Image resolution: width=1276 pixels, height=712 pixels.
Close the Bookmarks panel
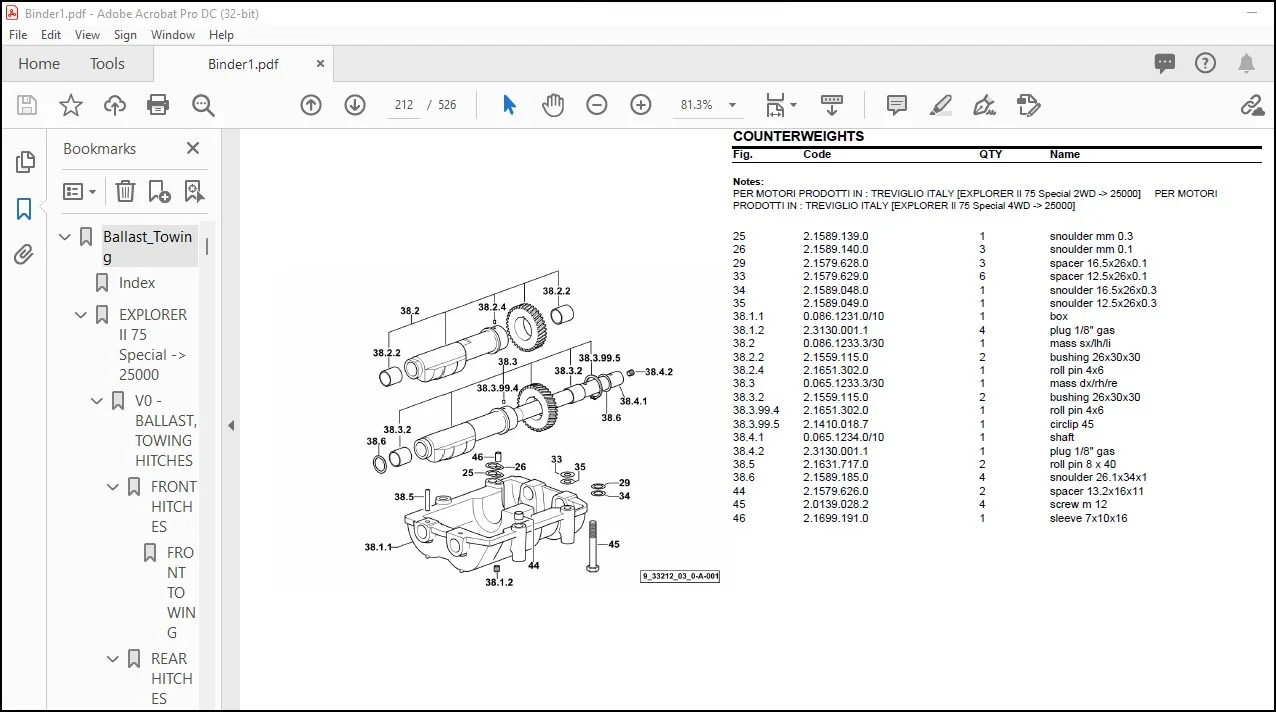[193, 148]
